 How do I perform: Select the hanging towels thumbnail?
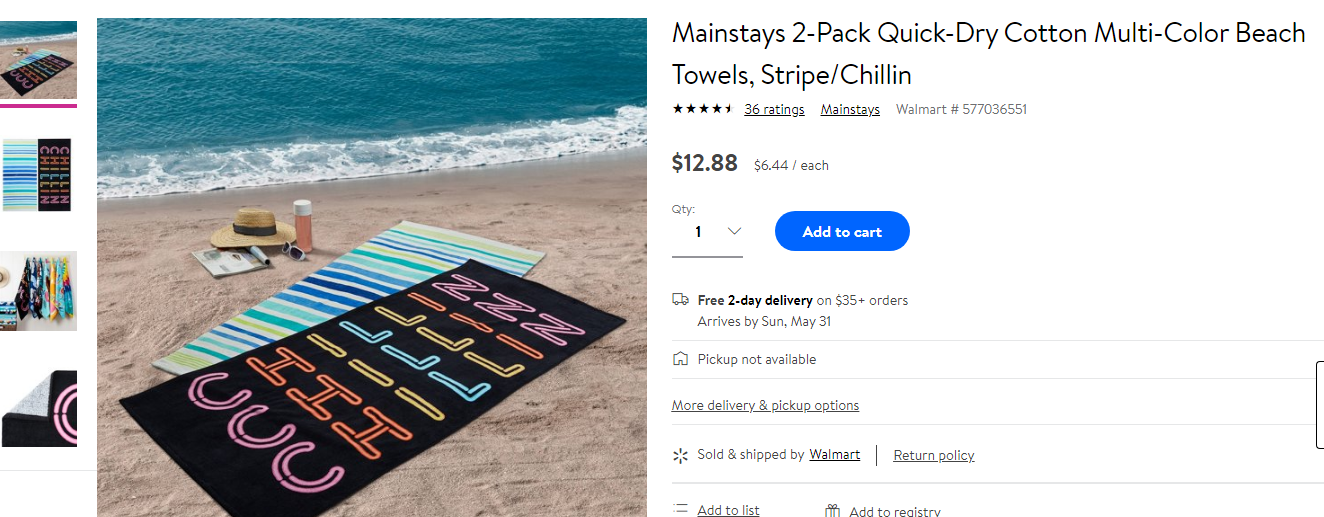(39, 291)
